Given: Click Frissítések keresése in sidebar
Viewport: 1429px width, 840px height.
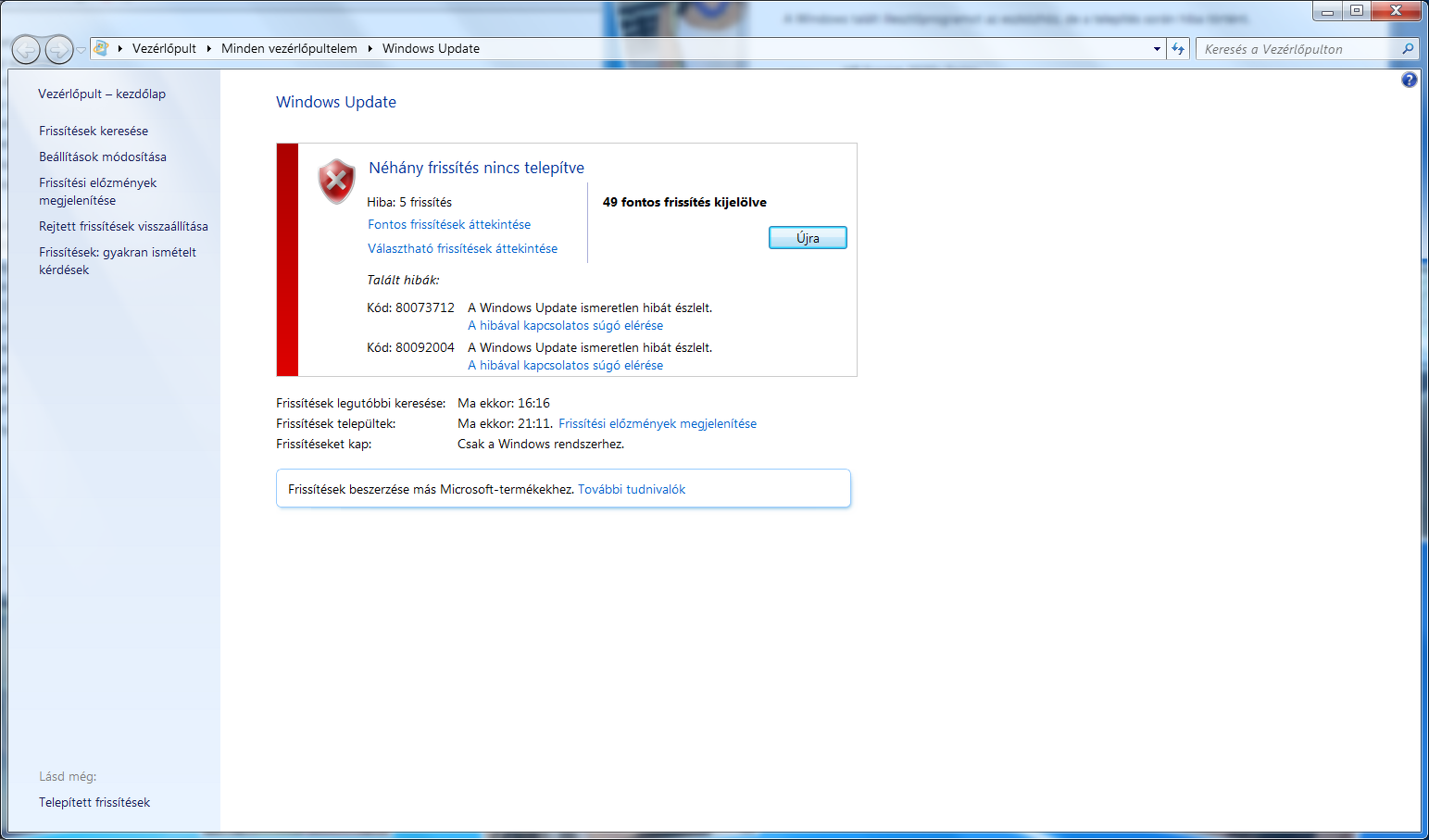Looking at the screenshot, I should point(94,131).
